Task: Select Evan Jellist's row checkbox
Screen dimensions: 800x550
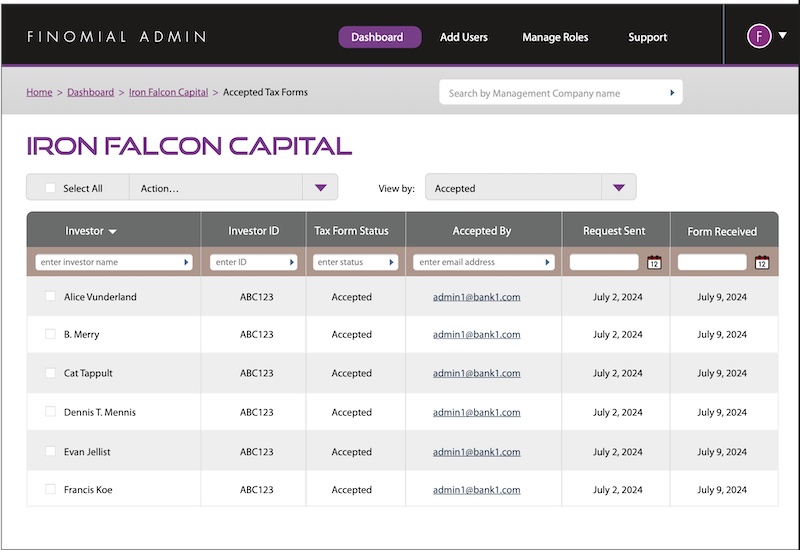Action: click(51, 452)
